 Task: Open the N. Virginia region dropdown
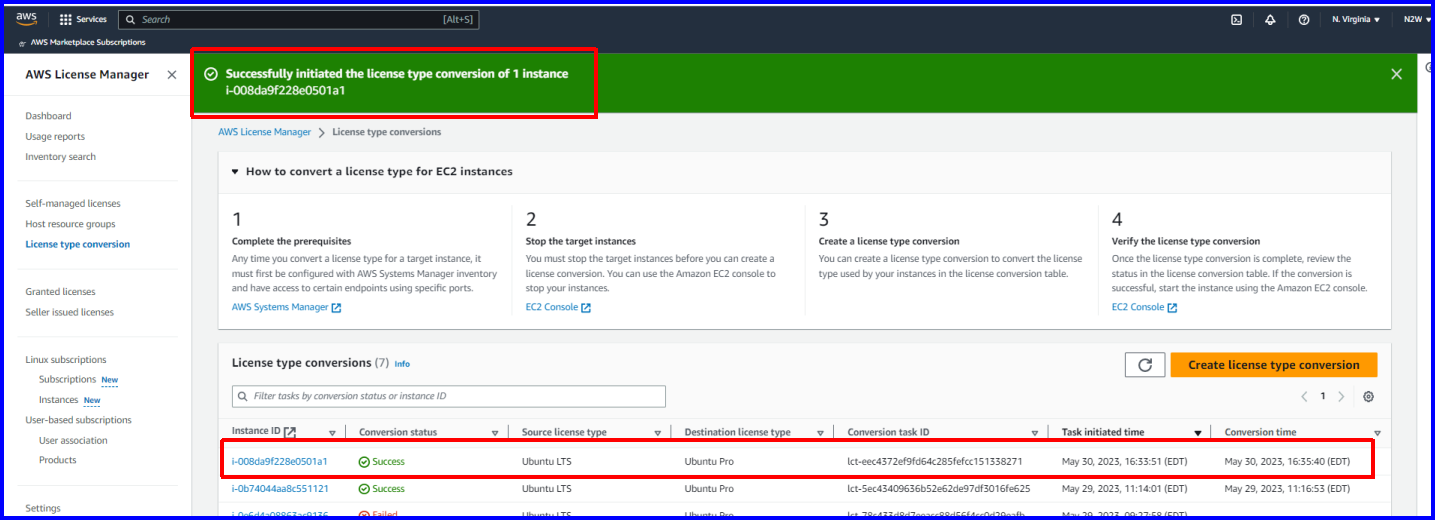click(x=1356, y=19)
